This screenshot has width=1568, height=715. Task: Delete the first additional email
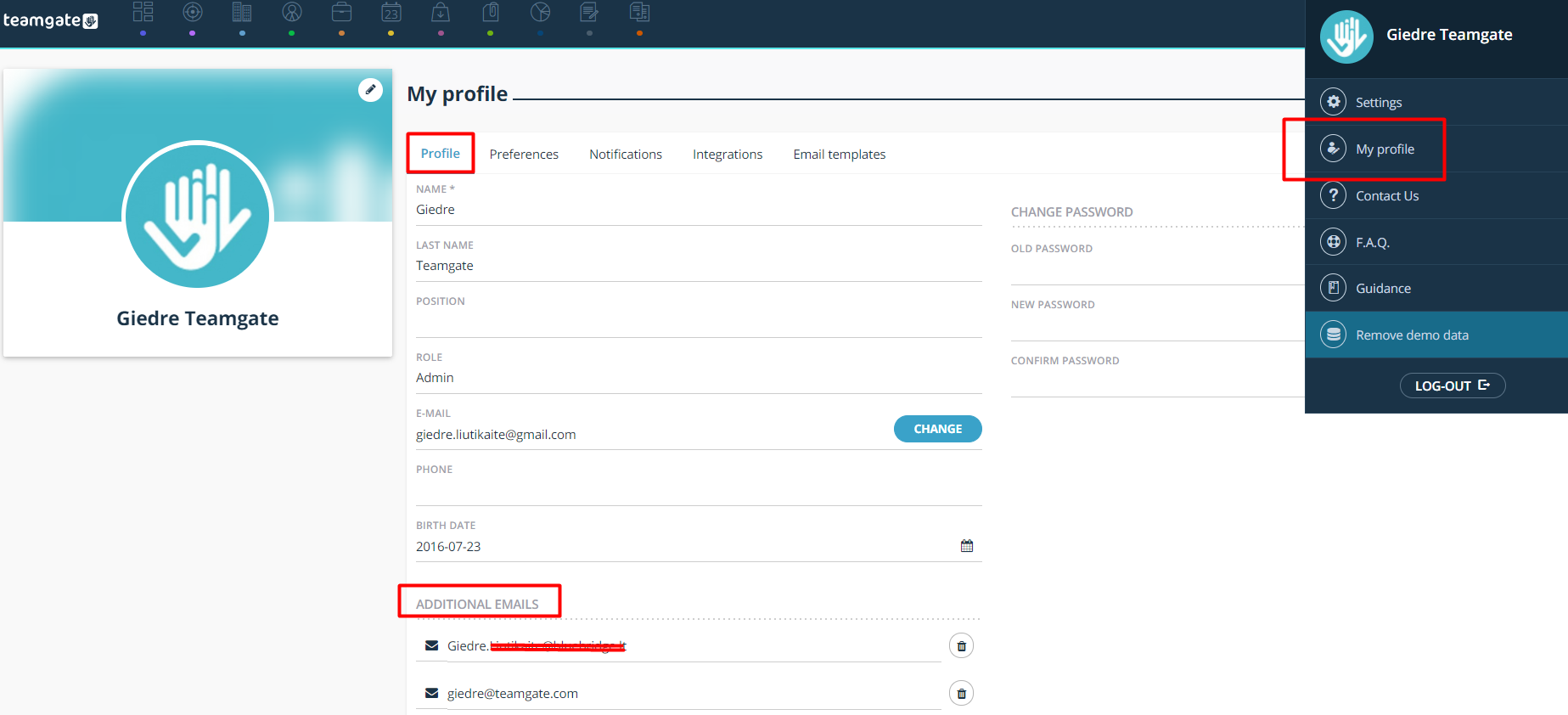point(961,646)
